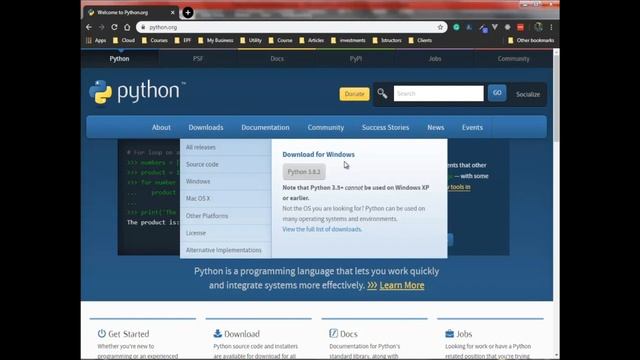640x360 pixels.
Task: Click the Download arrow icon heading
Action: [218, 333]
